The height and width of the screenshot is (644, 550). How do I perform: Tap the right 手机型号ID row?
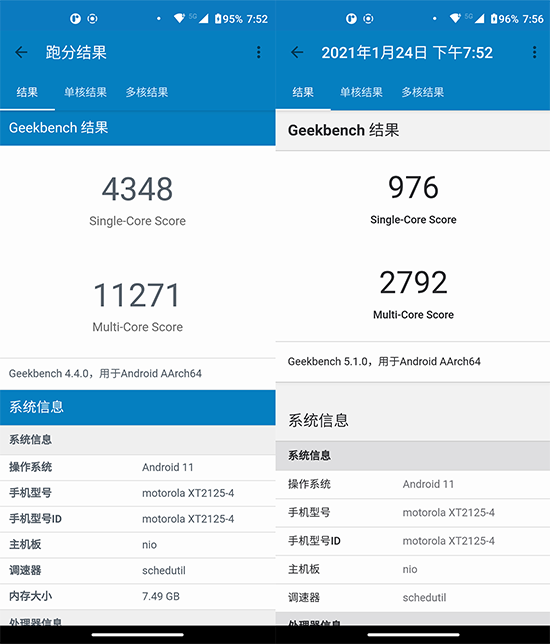pyautogui.click(x=413, y=541)
